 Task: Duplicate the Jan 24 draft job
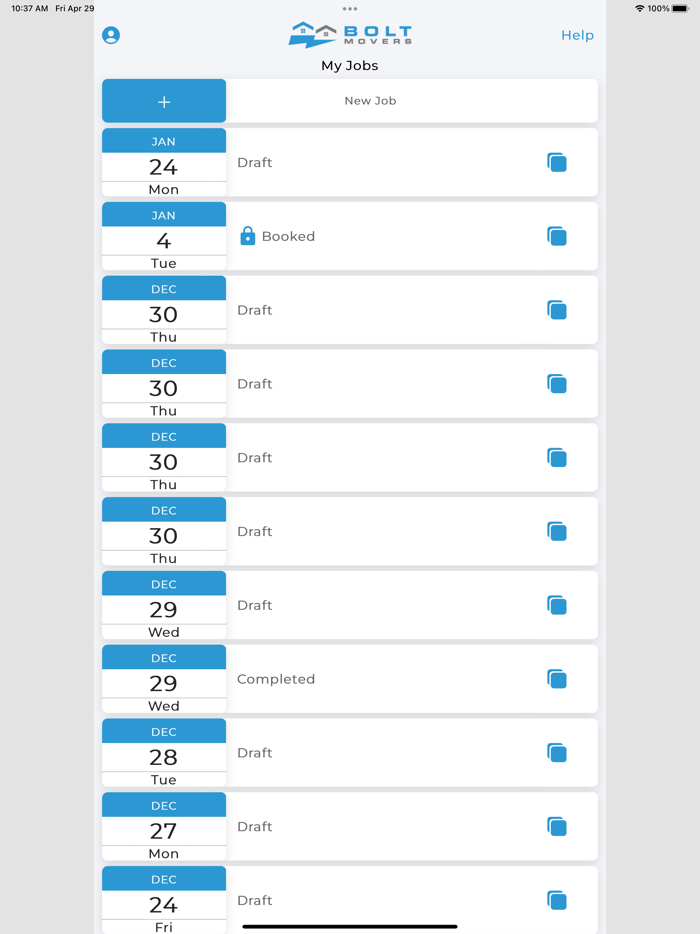tap(557, 163)
